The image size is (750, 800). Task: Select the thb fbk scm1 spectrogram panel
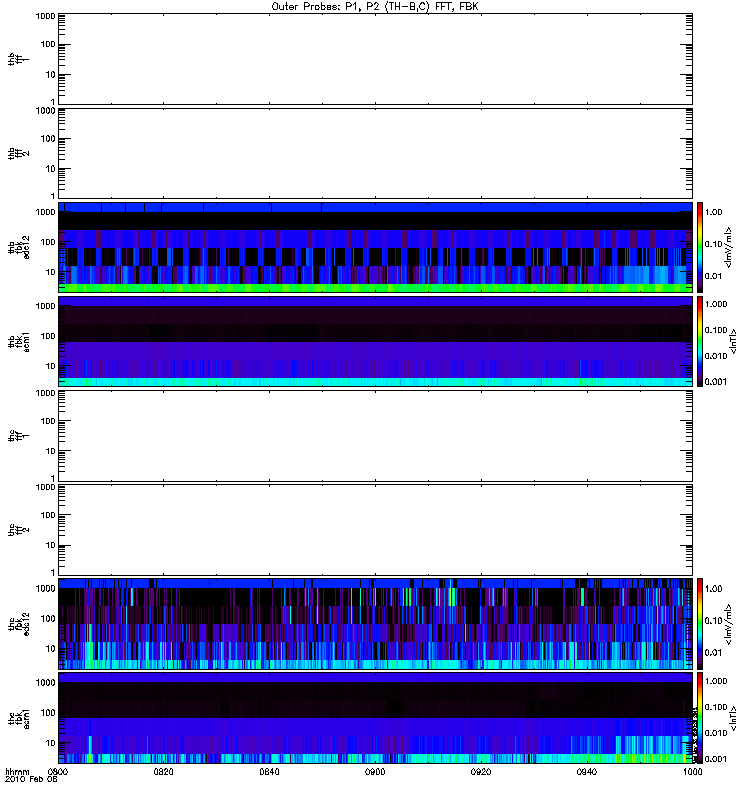pos(375,341)
